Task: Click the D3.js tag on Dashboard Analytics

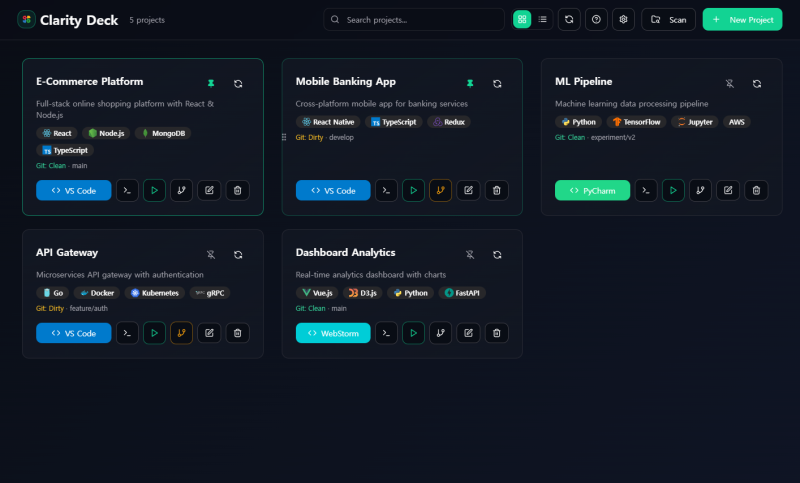Action: [363, 293]
